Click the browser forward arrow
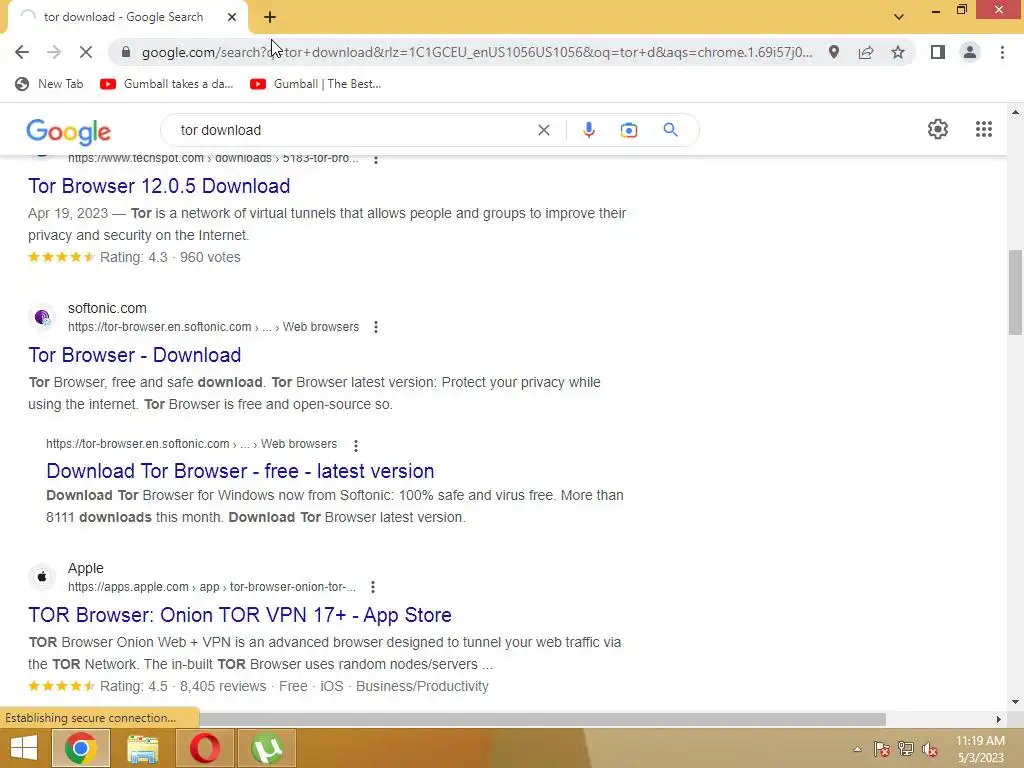1024x768 pixels. [54, 52]
